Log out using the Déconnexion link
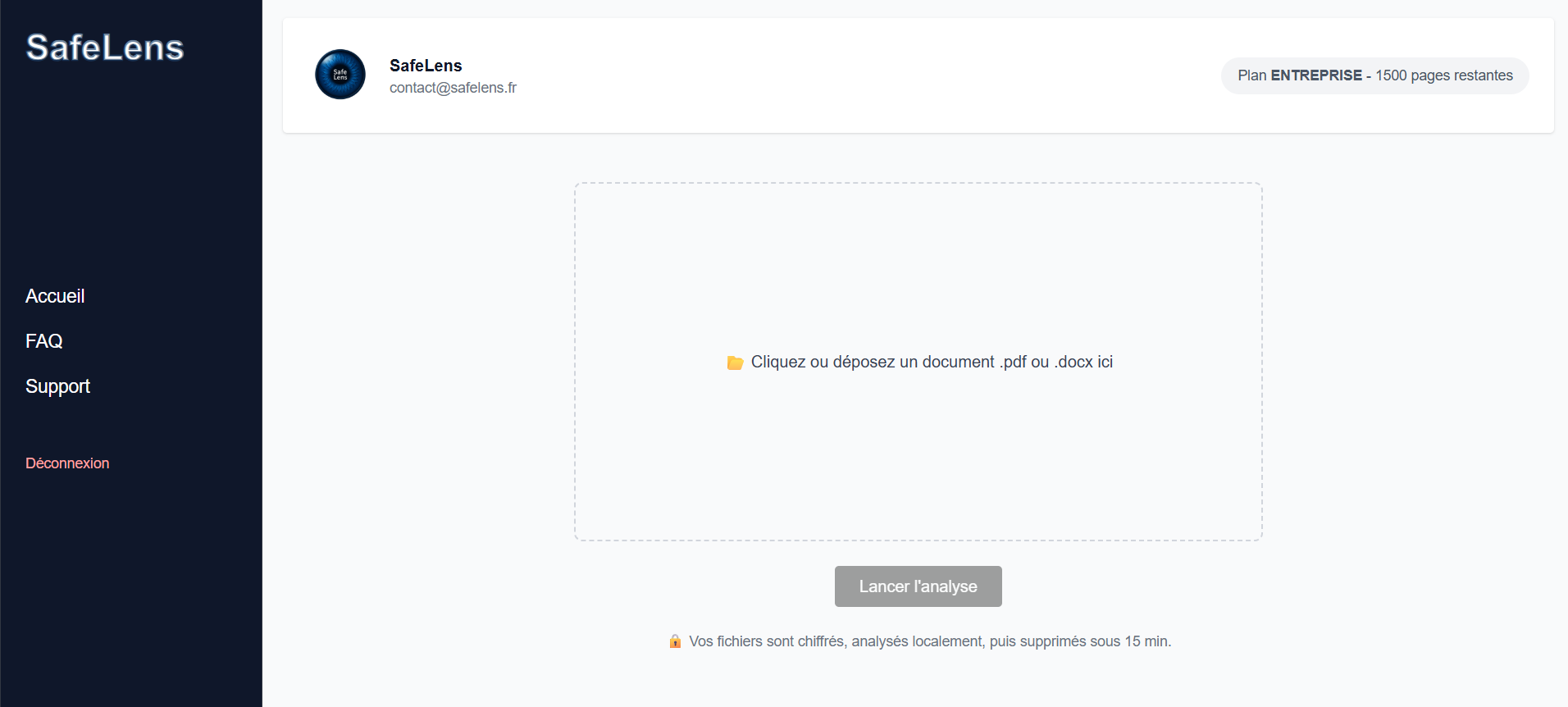The width and height of the screenshot is (1568, 707). click(x=67, y=463)
